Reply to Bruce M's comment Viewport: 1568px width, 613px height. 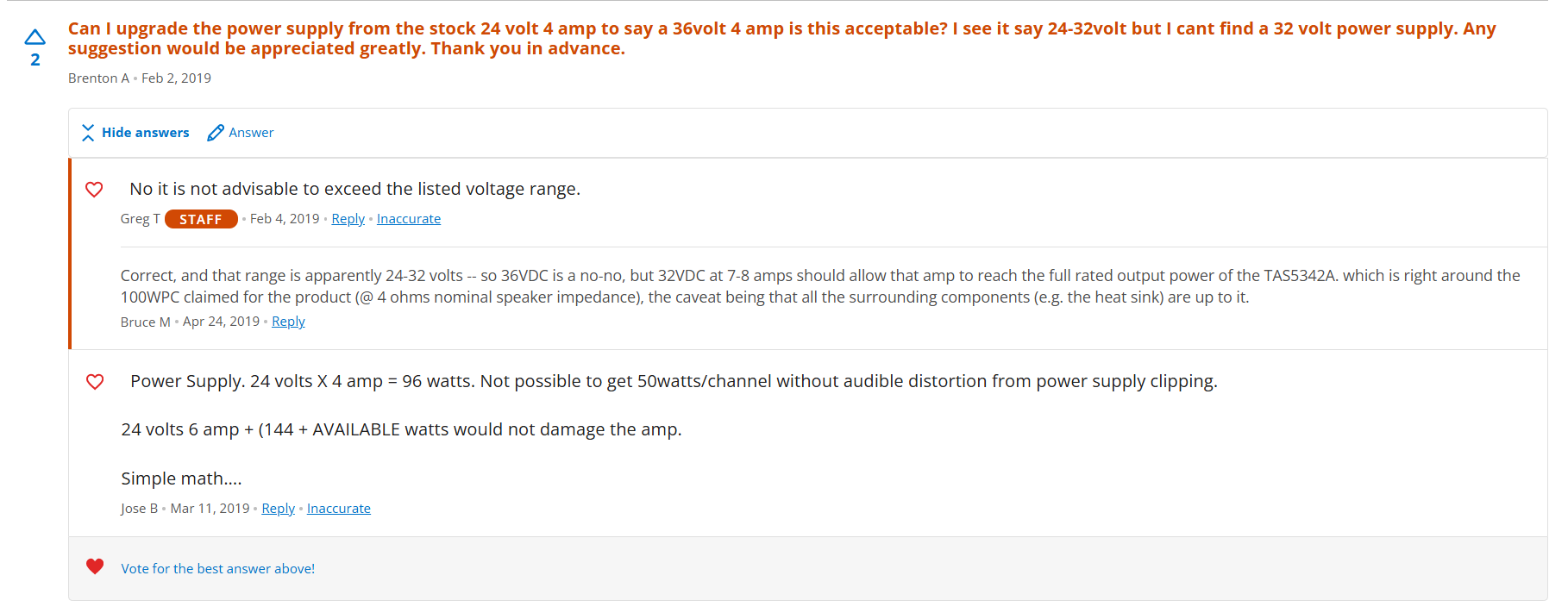pos(288,322)
